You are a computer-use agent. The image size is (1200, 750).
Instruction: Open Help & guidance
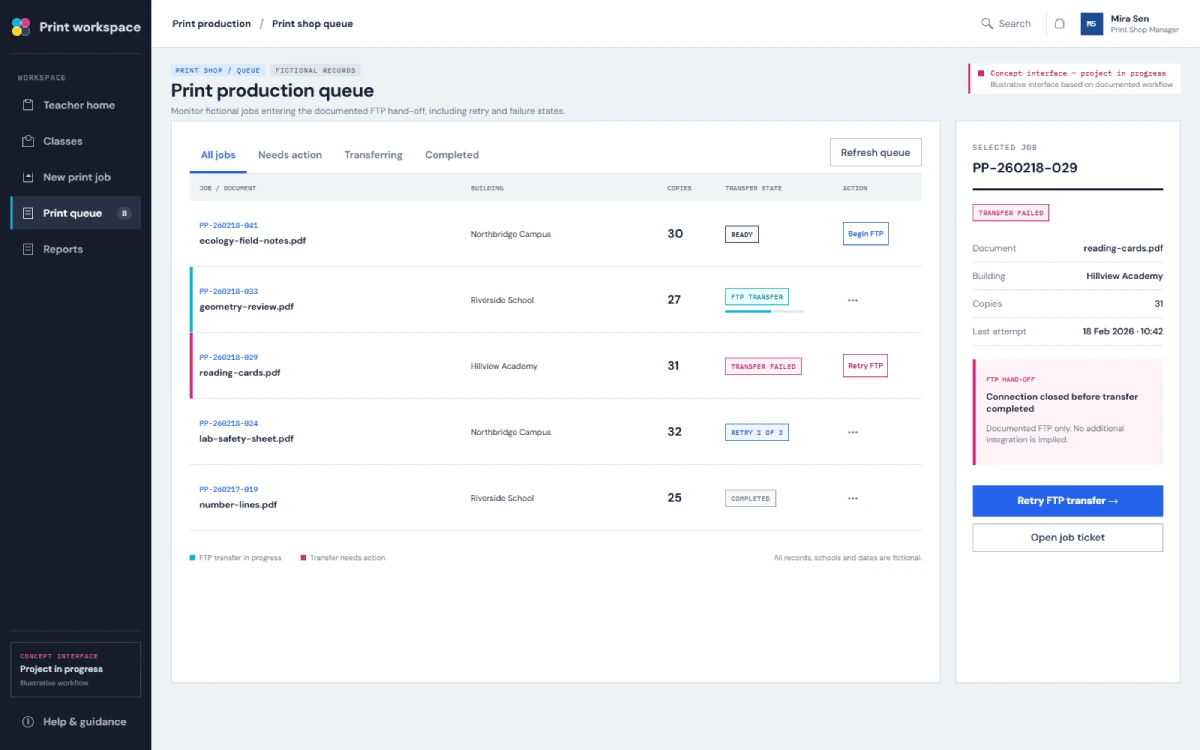click(76, 722)
